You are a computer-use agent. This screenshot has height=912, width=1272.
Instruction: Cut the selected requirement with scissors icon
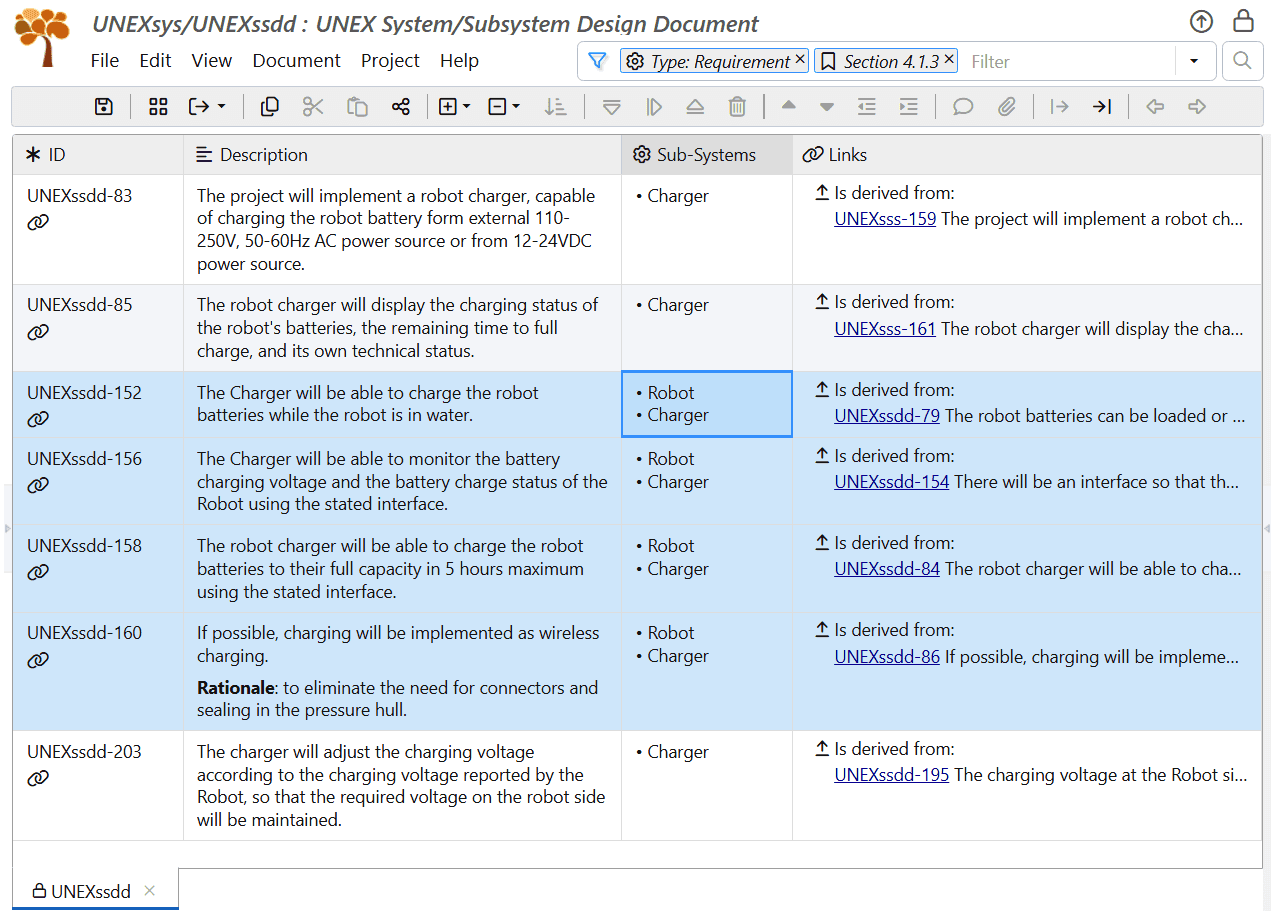313,106
